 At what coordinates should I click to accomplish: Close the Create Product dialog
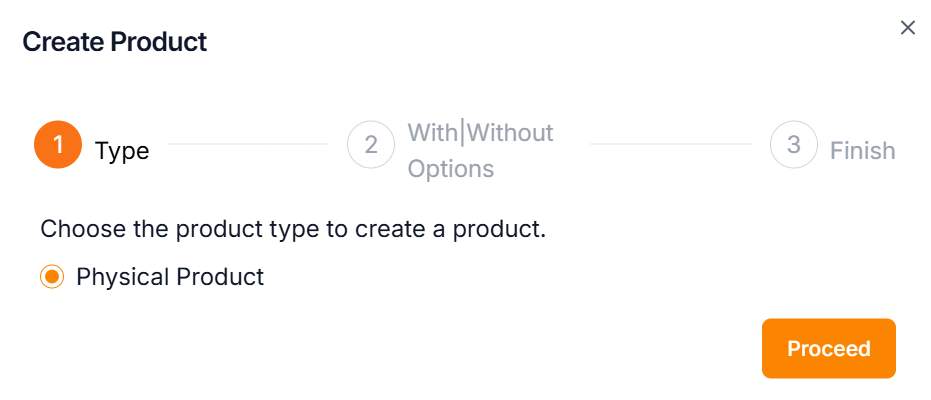(908, 28)
